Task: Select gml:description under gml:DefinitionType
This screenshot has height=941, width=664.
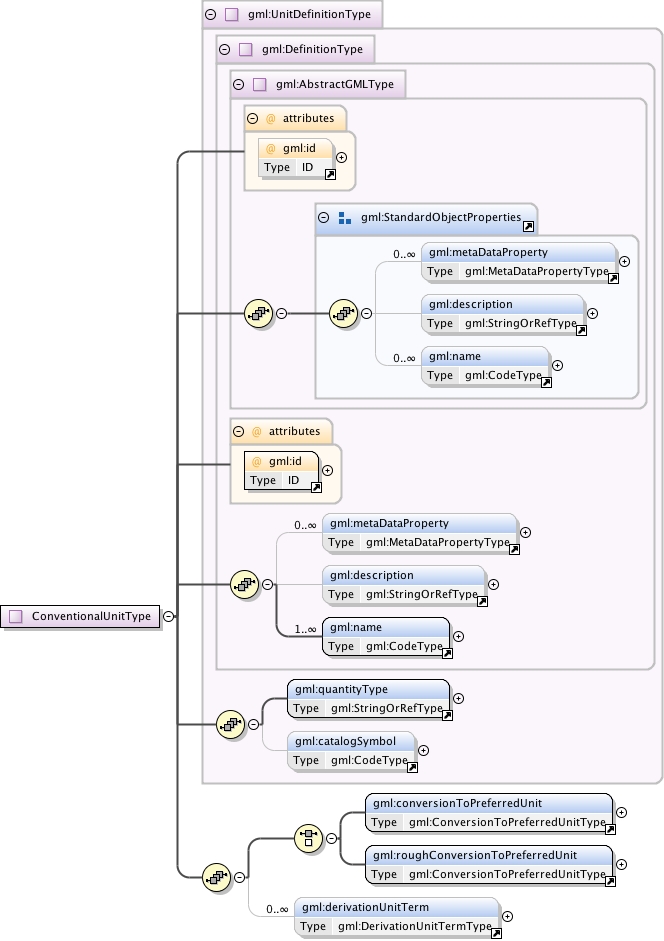Action: 404,585
